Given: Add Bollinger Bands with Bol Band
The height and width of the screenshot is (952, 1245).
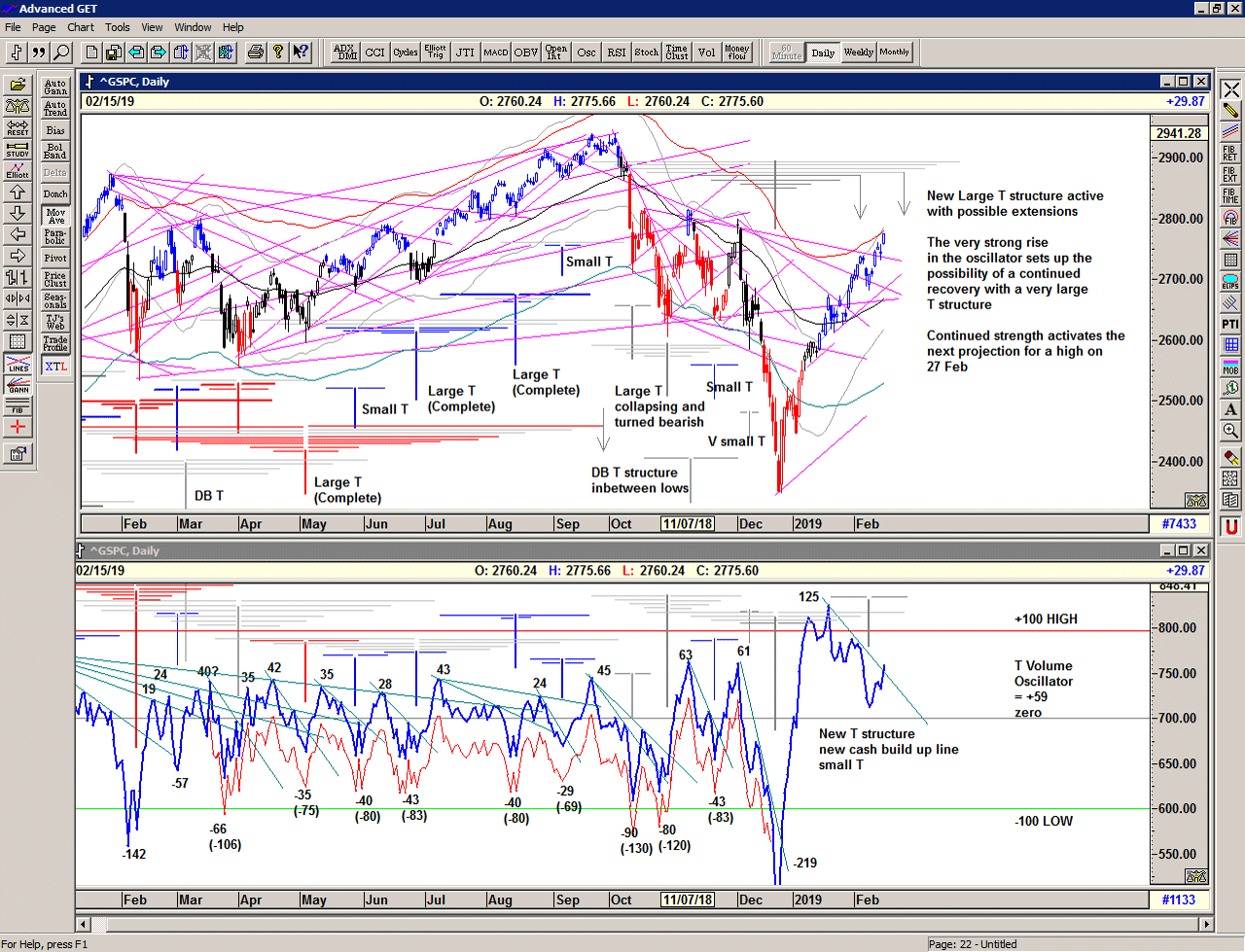Looking at the screenshot, I should pos(55,152).
